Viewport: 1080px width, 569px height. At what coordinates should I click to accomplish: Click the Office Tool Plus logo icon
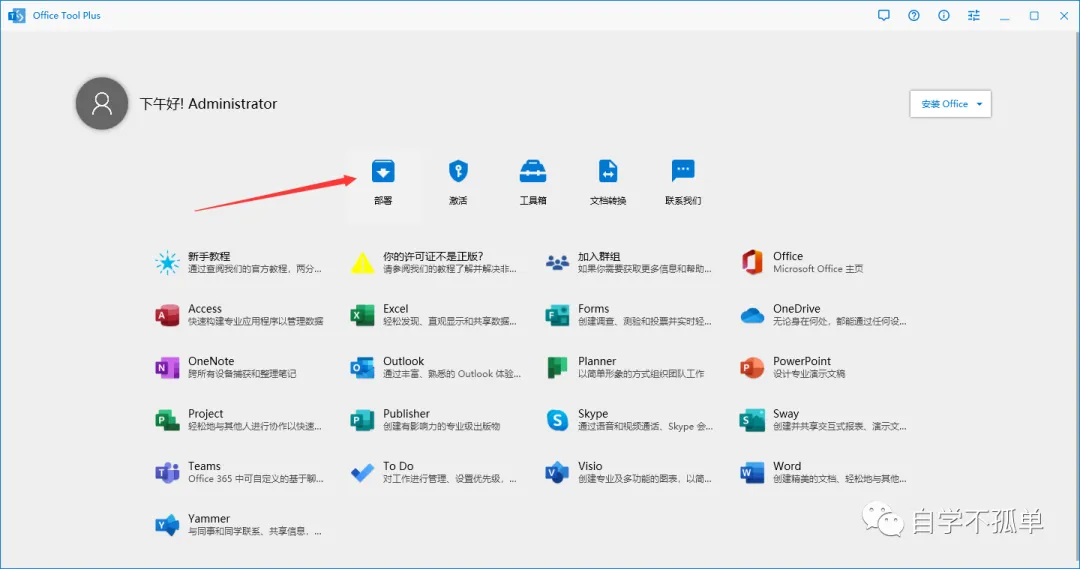(17, 15)
